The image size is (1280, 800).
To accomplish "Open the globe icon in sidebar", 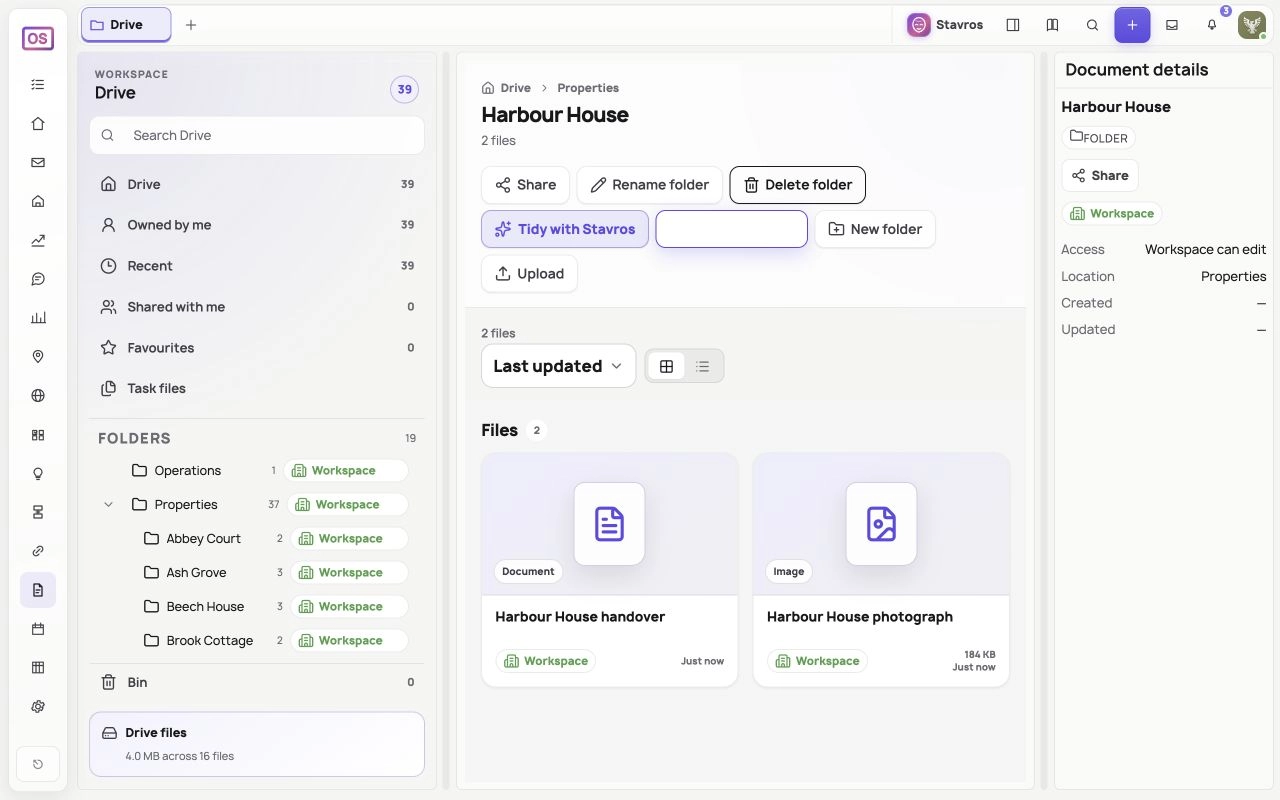I will 38,396.
